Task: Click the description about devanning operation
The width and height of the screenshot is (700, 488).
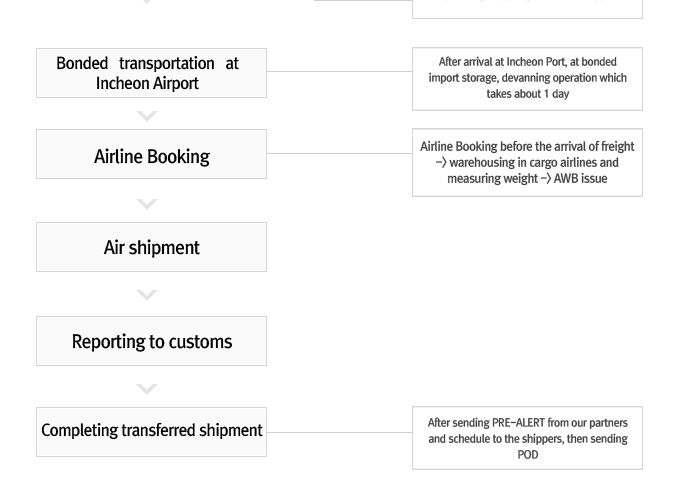Action: pyautogui.click(x=527, y=79)
